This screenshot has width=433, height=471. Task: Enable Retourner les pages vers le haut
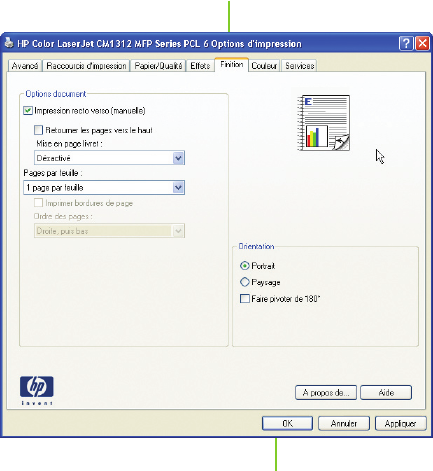click(38, 130)
